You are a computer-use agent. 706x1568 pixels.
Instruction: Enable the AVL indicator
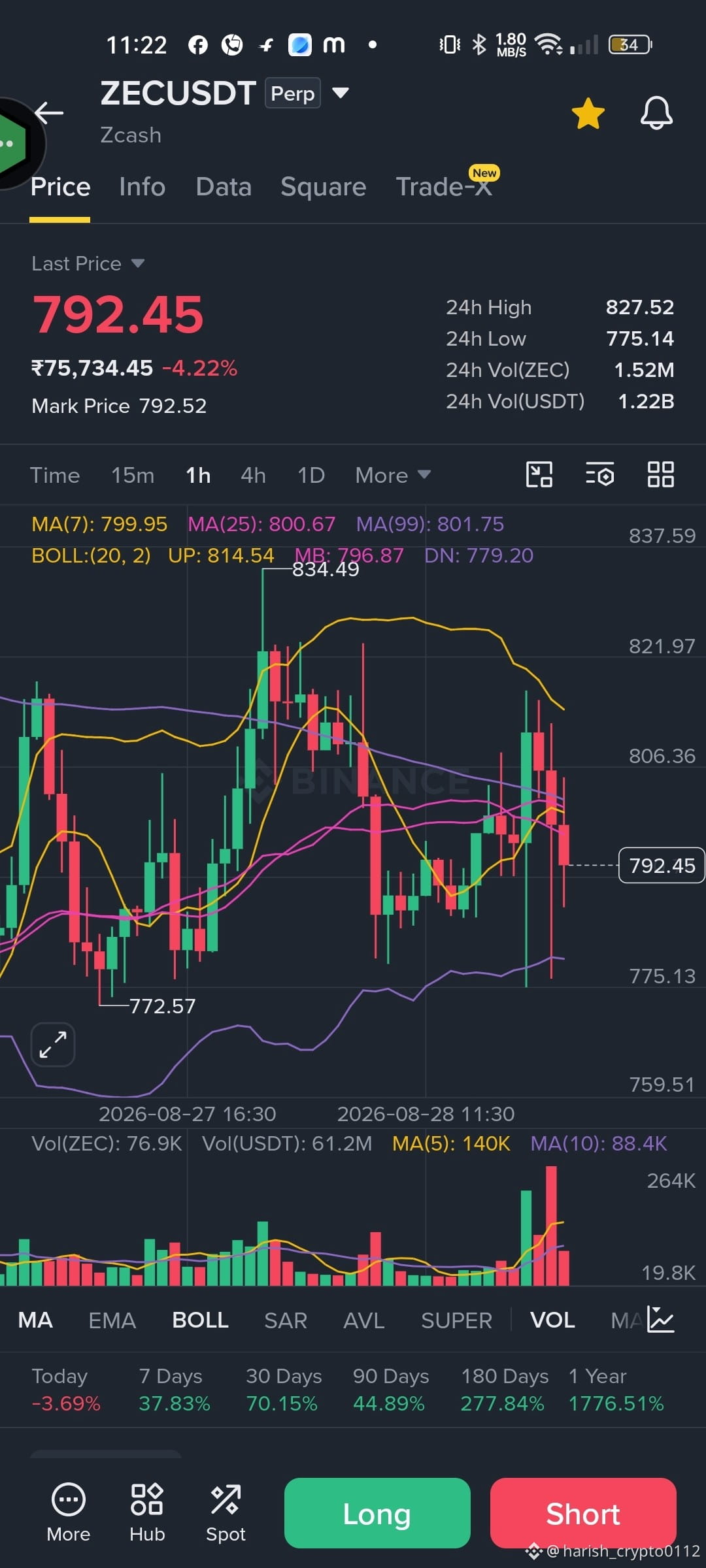tap(364, 1320)
